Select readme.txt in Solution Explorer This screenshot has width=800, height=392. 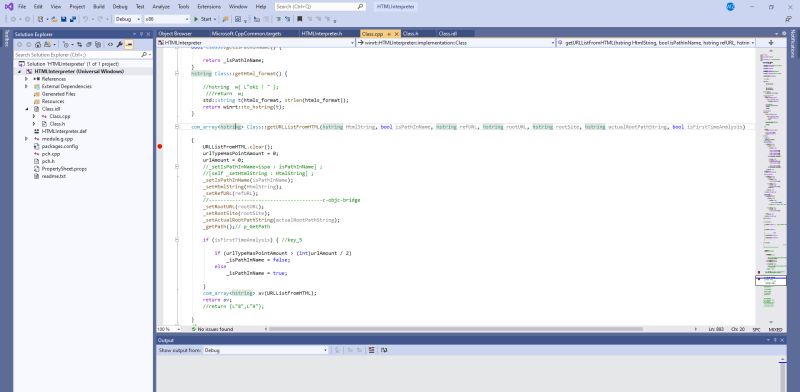point(54,176)
